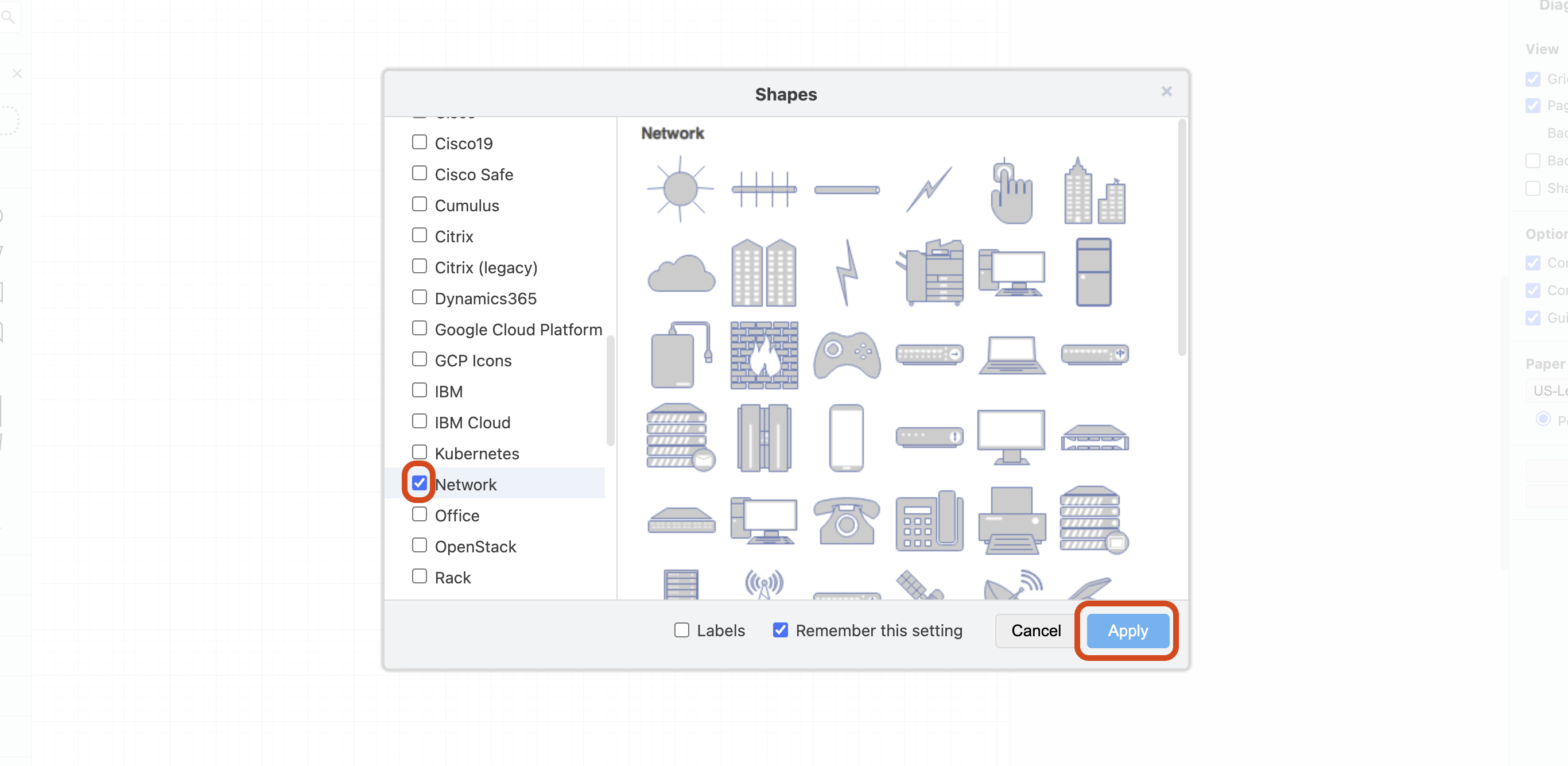Cancel the Shapes dialog
The width and height of the screenshot is (1568, 766).
(x=1035, y=631)
